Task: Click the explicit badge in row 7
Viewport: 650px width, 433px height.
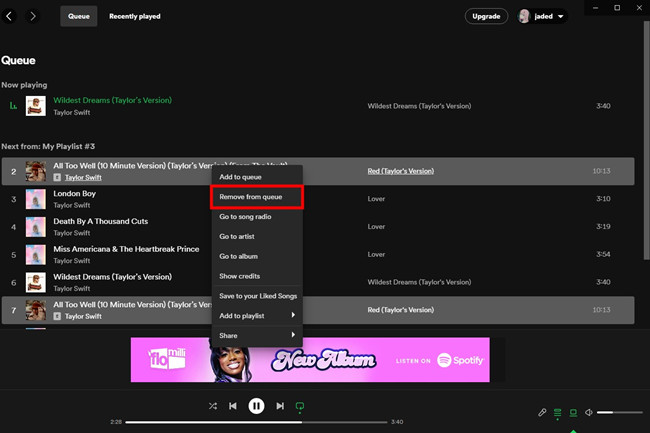Action: 57,316
